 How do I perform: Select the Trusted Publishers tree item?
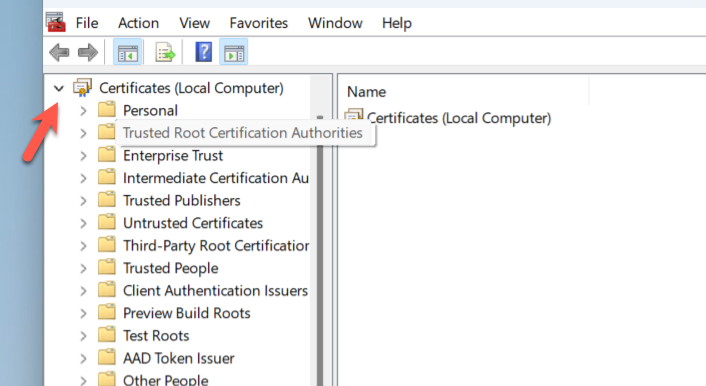182,200
